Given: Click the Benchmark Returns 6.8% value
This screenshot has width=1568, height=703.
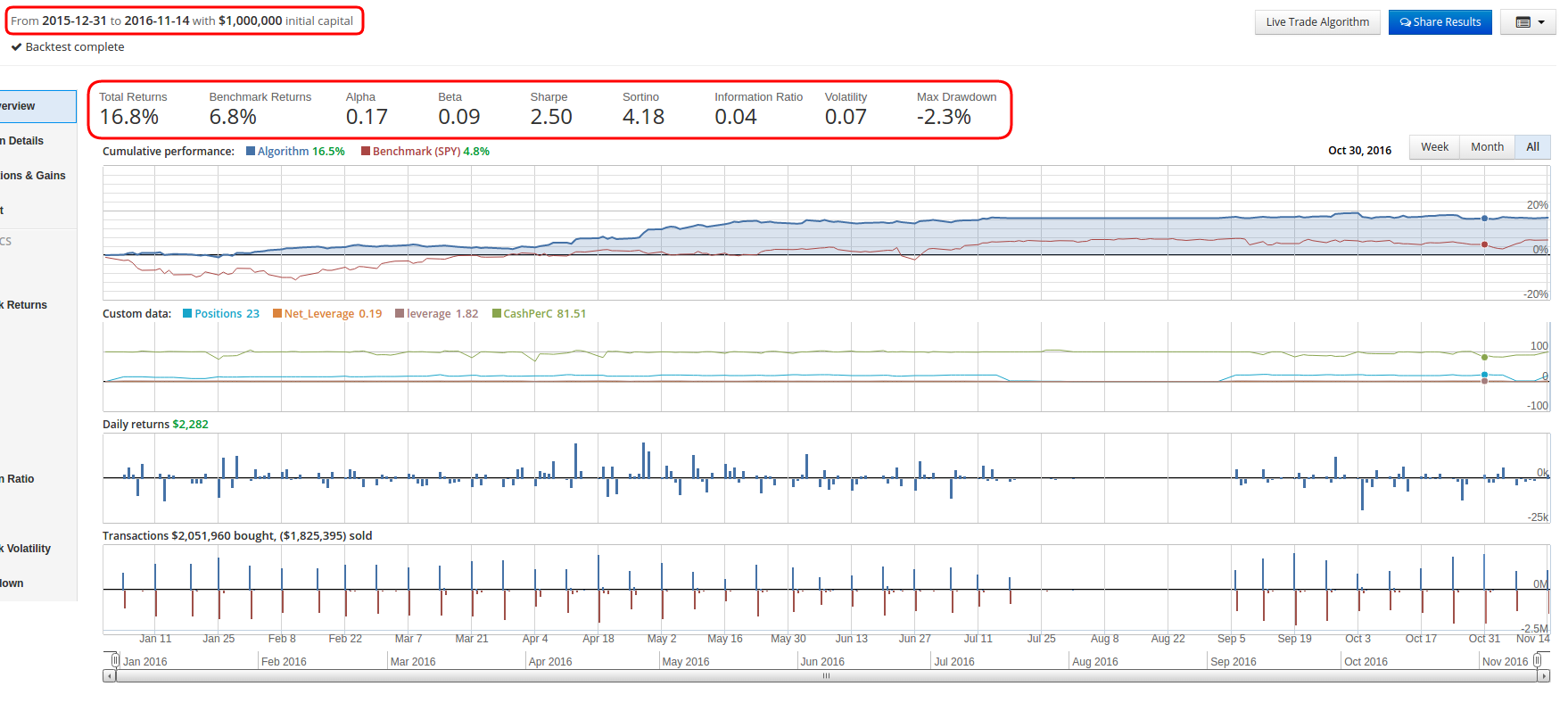Looking at the screenshot, I should [x=233, y=117].
